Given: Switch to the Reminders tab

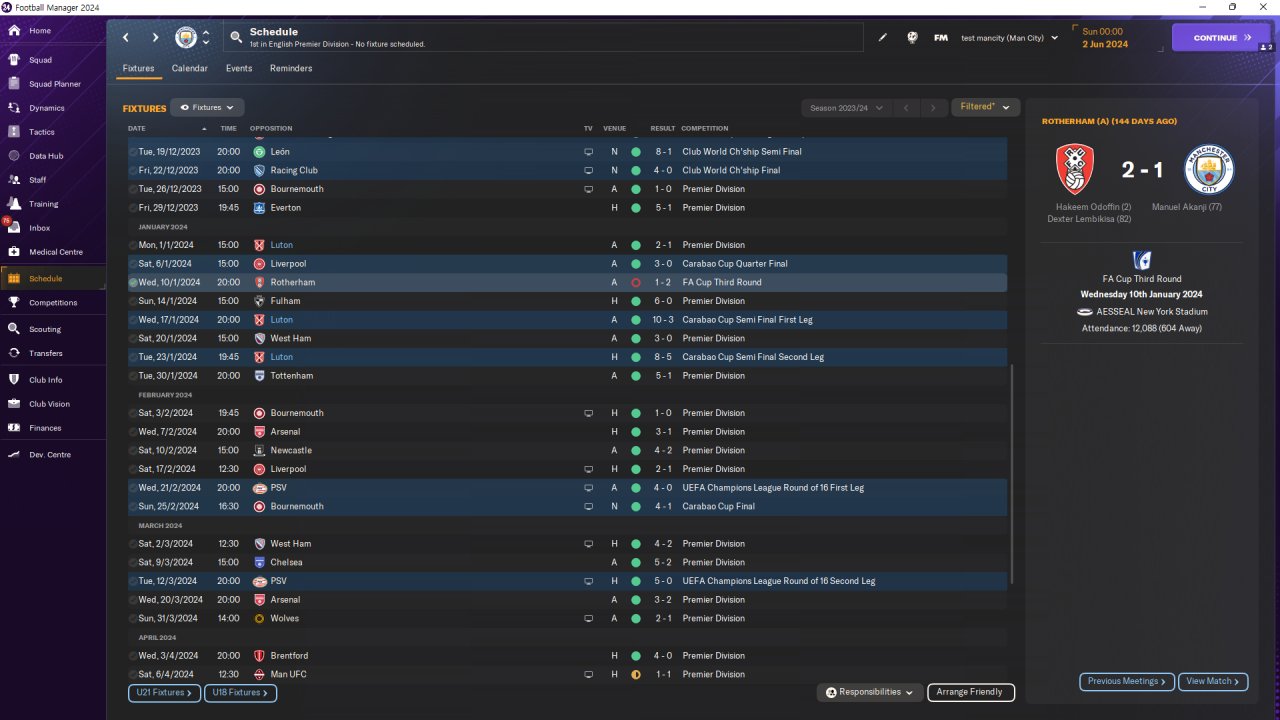Looking at the screenshot, I should pyautogui.click(x=291, y=68).
